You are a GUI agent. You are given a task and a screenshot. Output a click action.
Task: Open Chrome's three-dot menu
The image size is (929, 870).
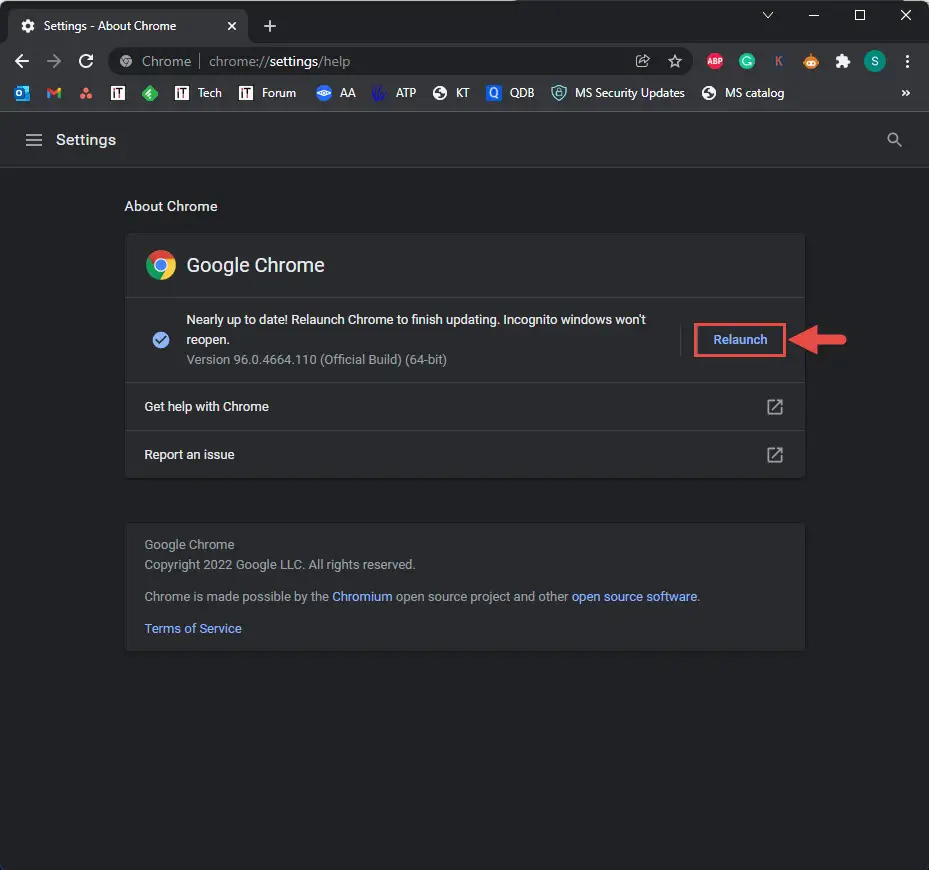click(x=907, y=61)
